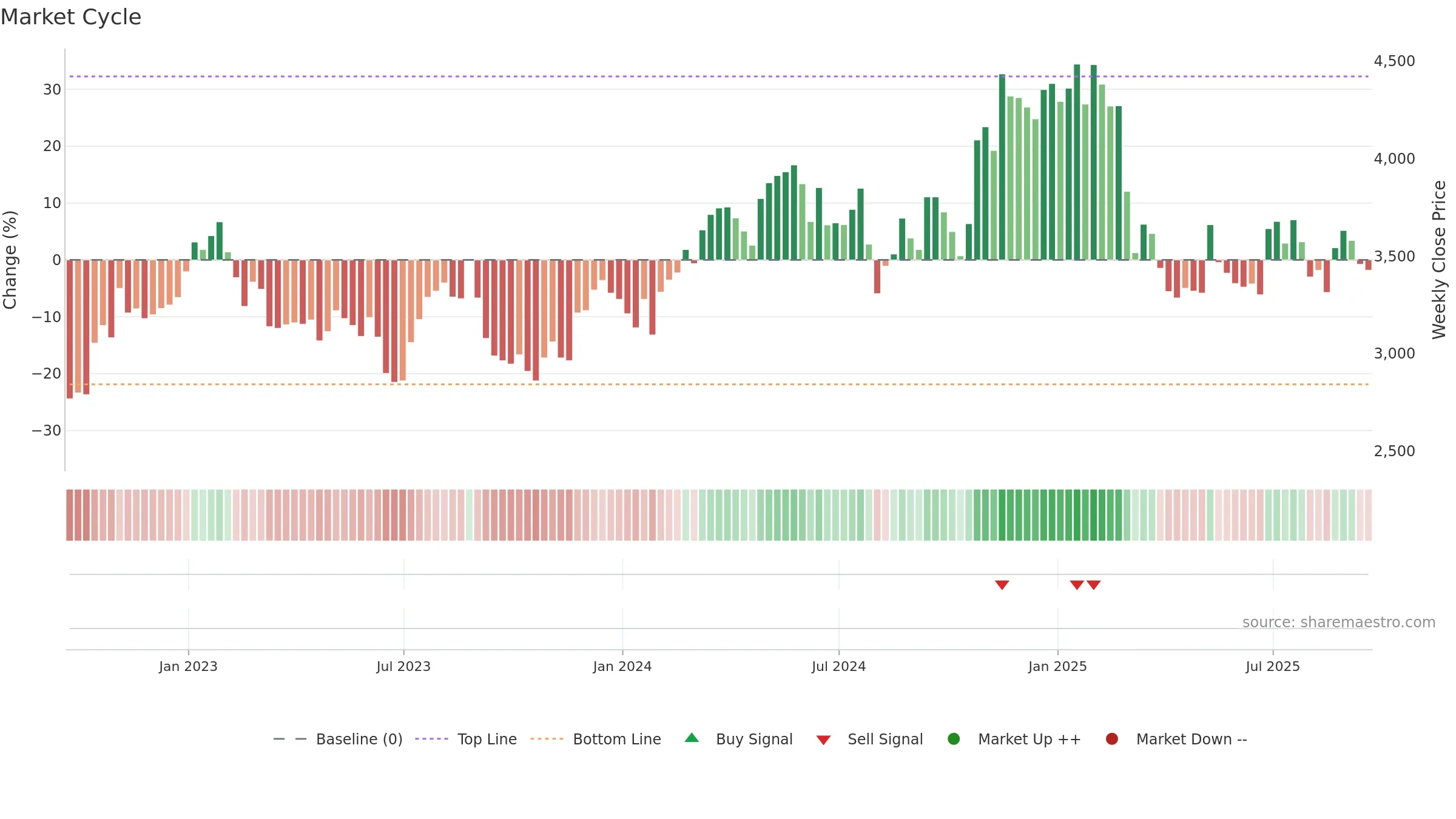
Task: Click the 4,500 price axis label
Action: (x=1394, y=61)
